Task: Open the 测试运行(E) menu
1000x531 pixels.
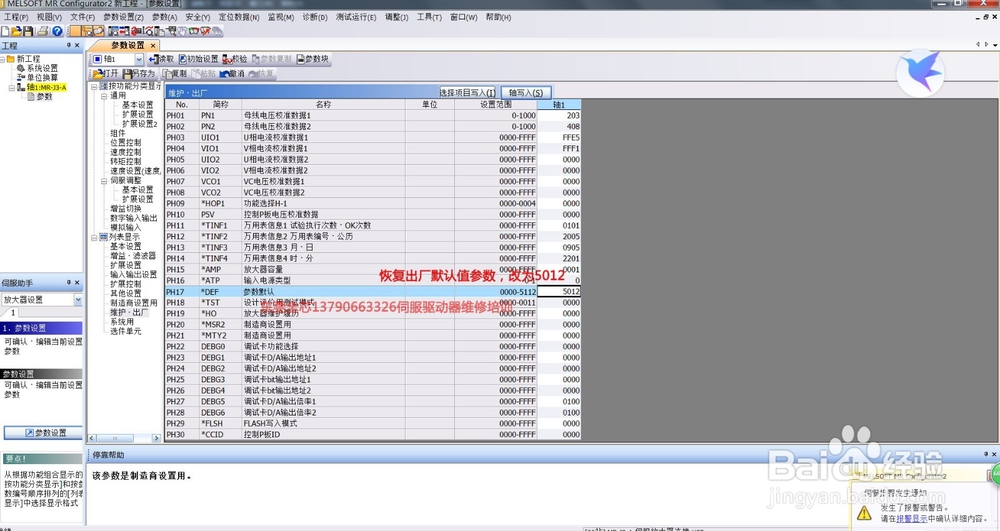Action: (x=356, y=17)
